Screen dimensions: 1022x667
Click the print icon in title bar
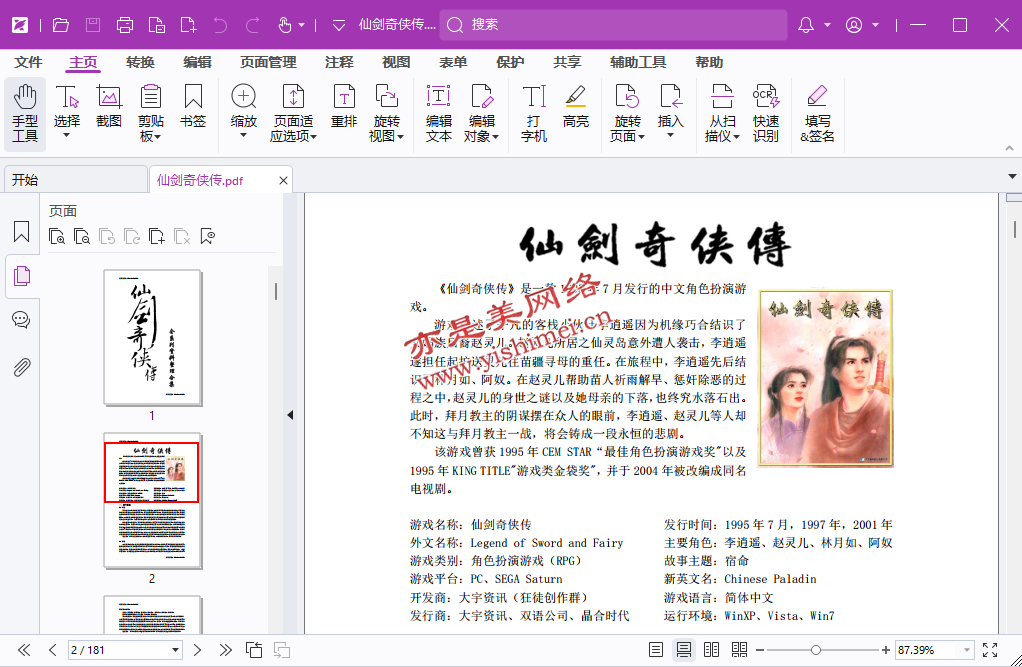124,25
